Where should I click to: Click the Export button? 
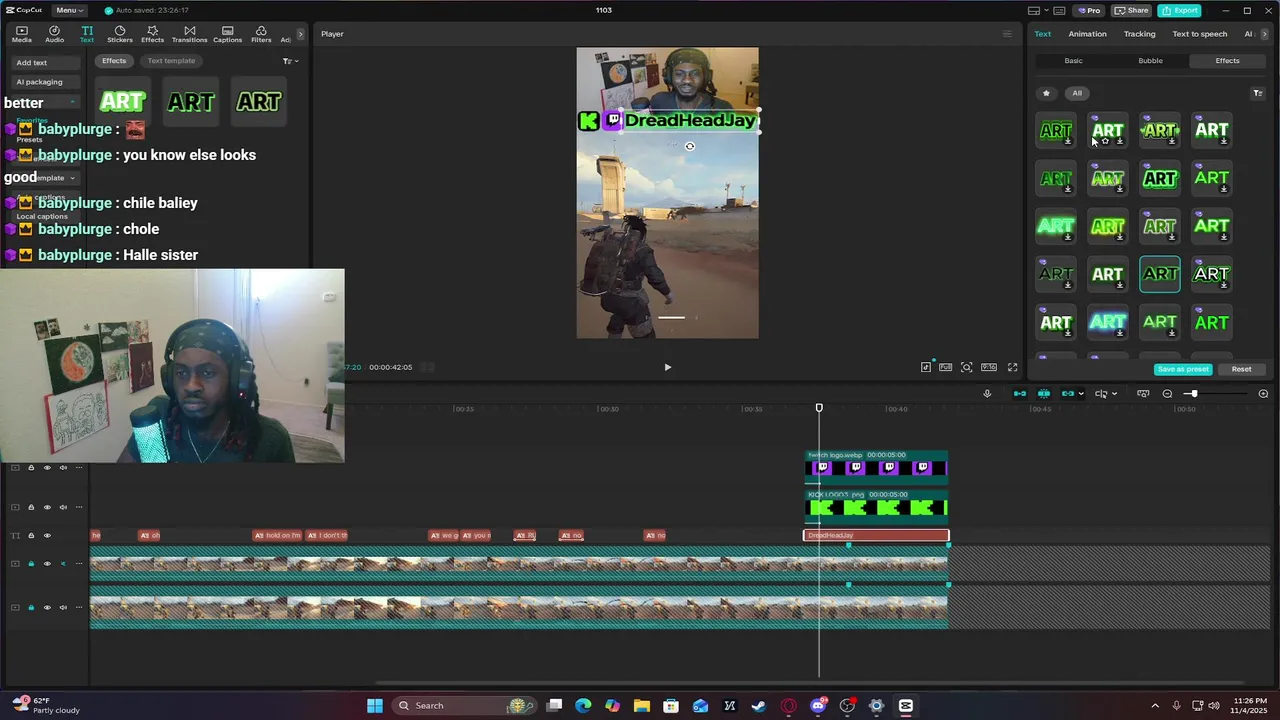1180,10
